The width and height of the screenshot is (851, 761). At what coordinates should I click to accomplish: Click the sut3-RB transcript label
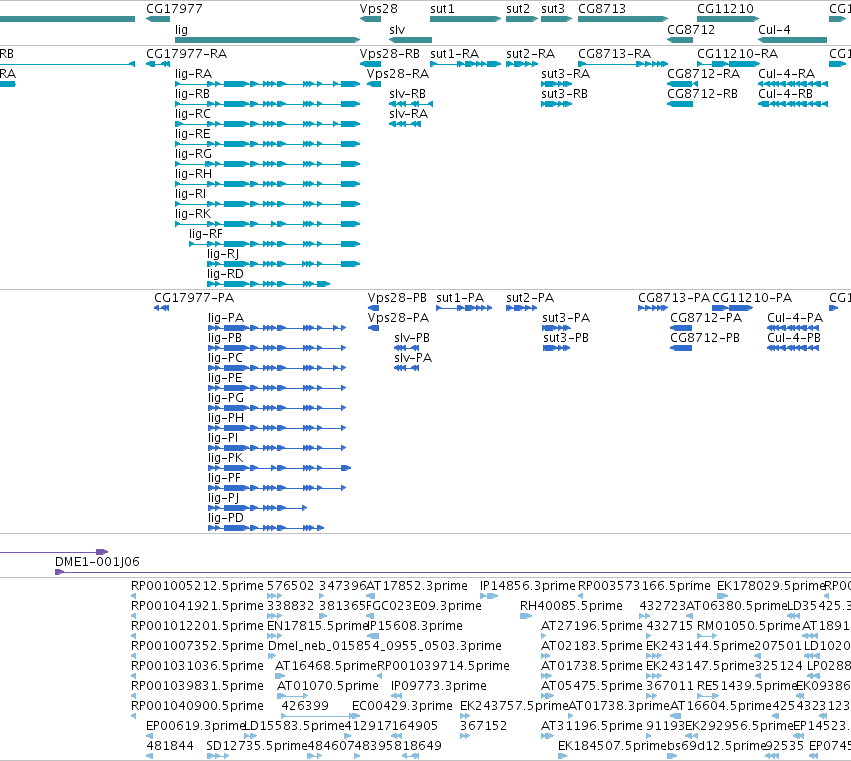click(x=564, y=94)
